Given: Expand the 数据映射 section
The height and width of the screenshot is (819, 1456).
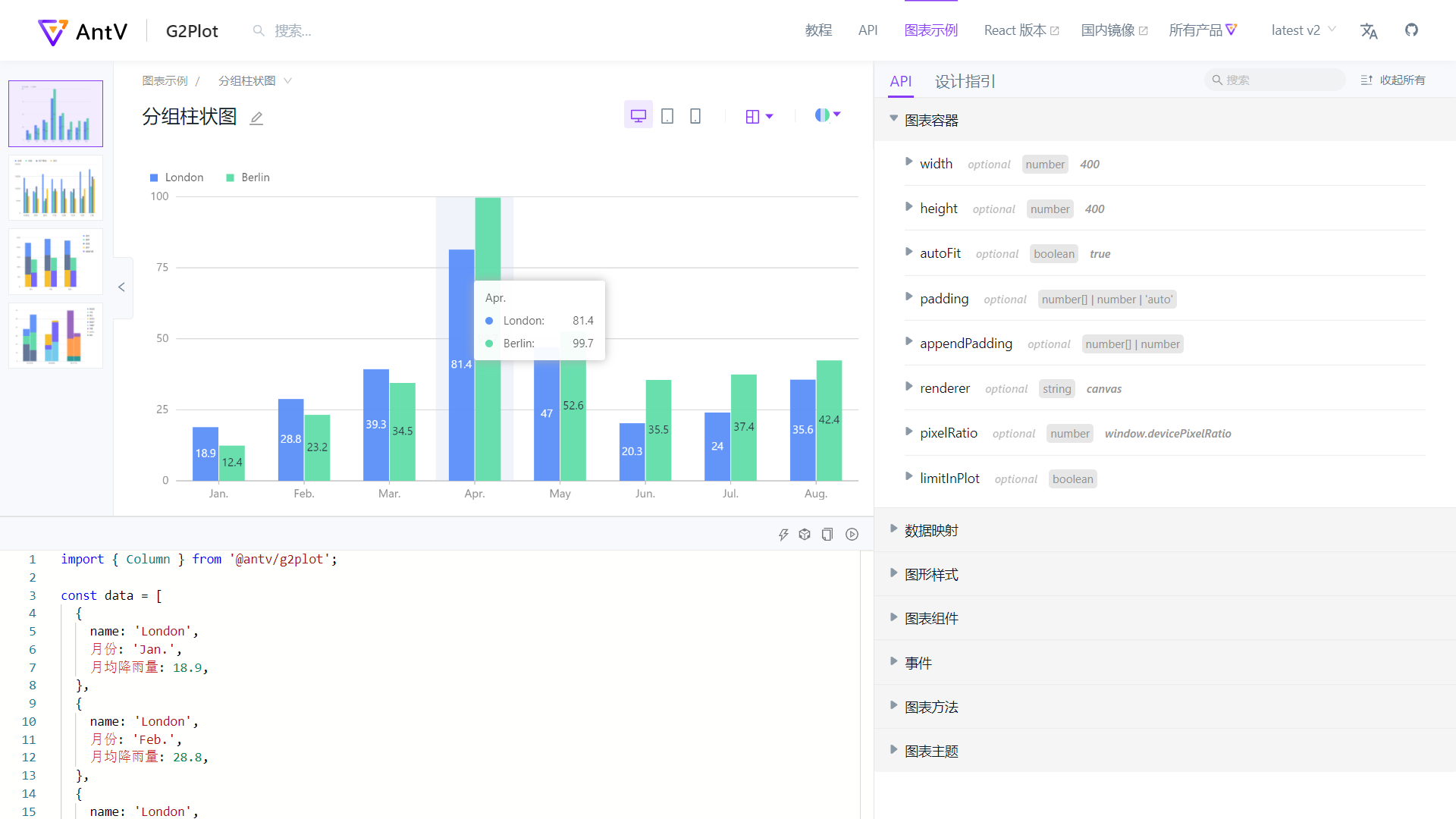Looking at the screenshot, I should click(x=931, y=530).
